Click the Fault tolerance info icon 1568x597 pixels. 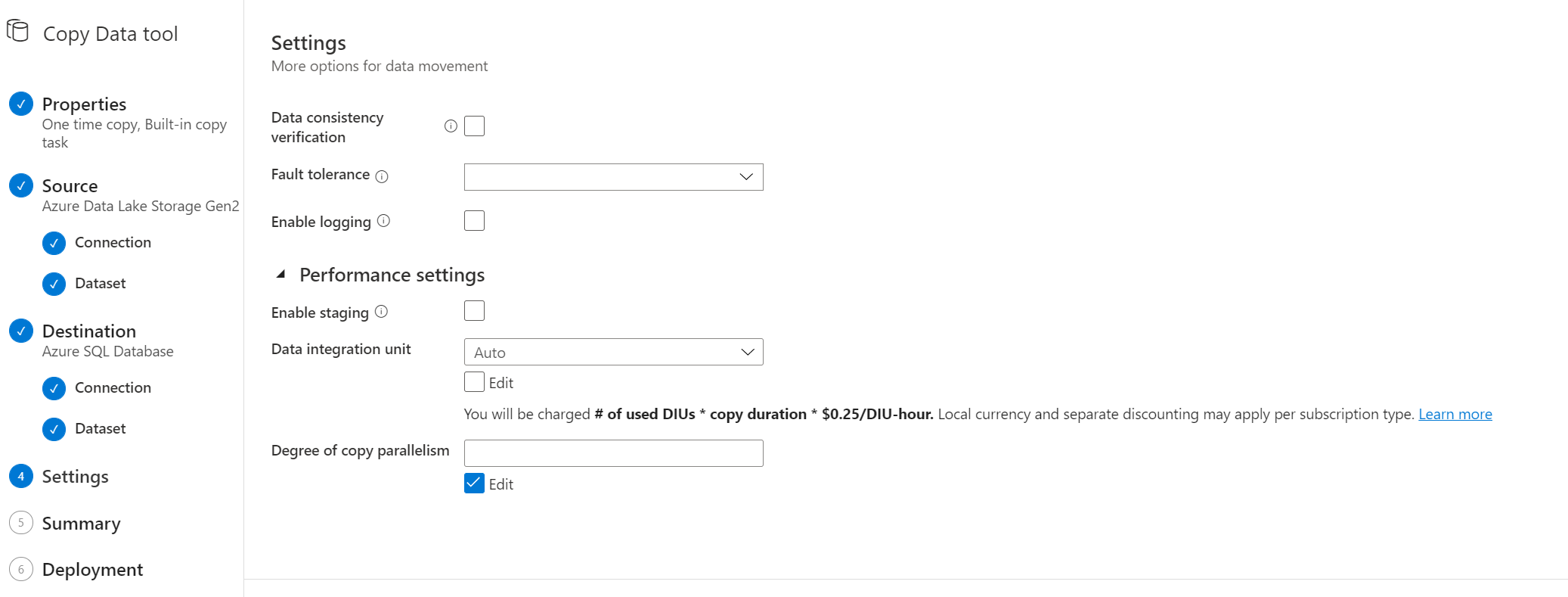(382, 176)
